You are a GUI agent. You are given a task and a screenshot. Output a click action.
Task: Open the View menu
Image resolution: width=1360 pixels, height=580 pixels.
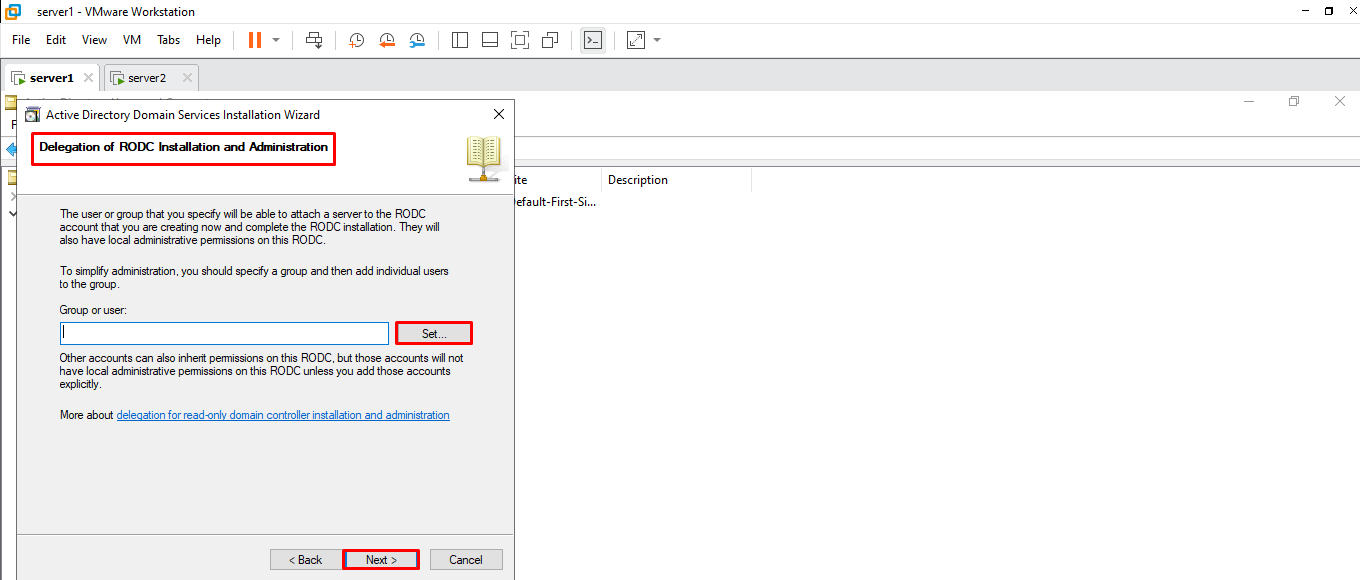94,40
